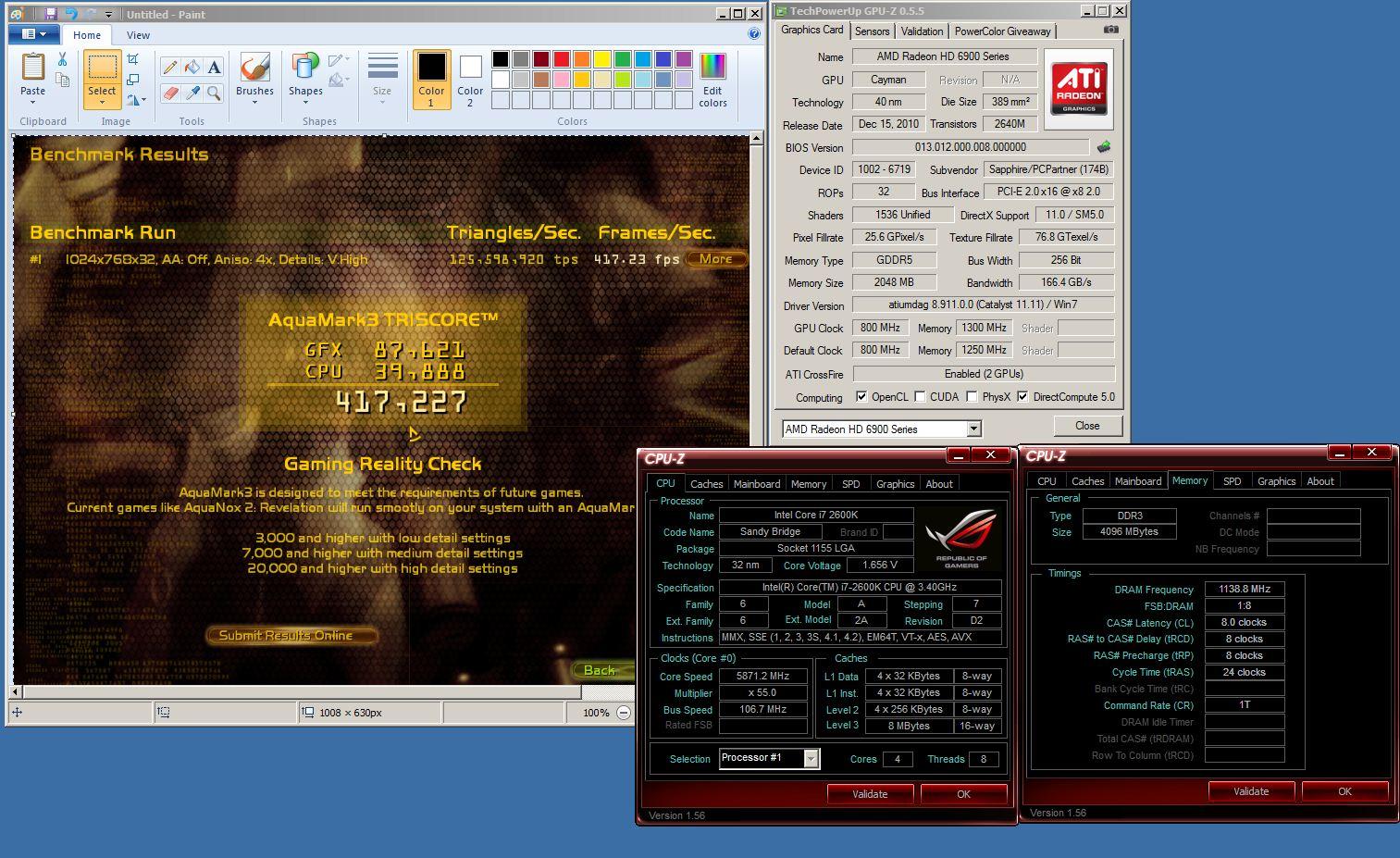Click the Core Speed 5871.2 MHz field
The height and width of the screenshot is (858, 1400).
(762, 677)
